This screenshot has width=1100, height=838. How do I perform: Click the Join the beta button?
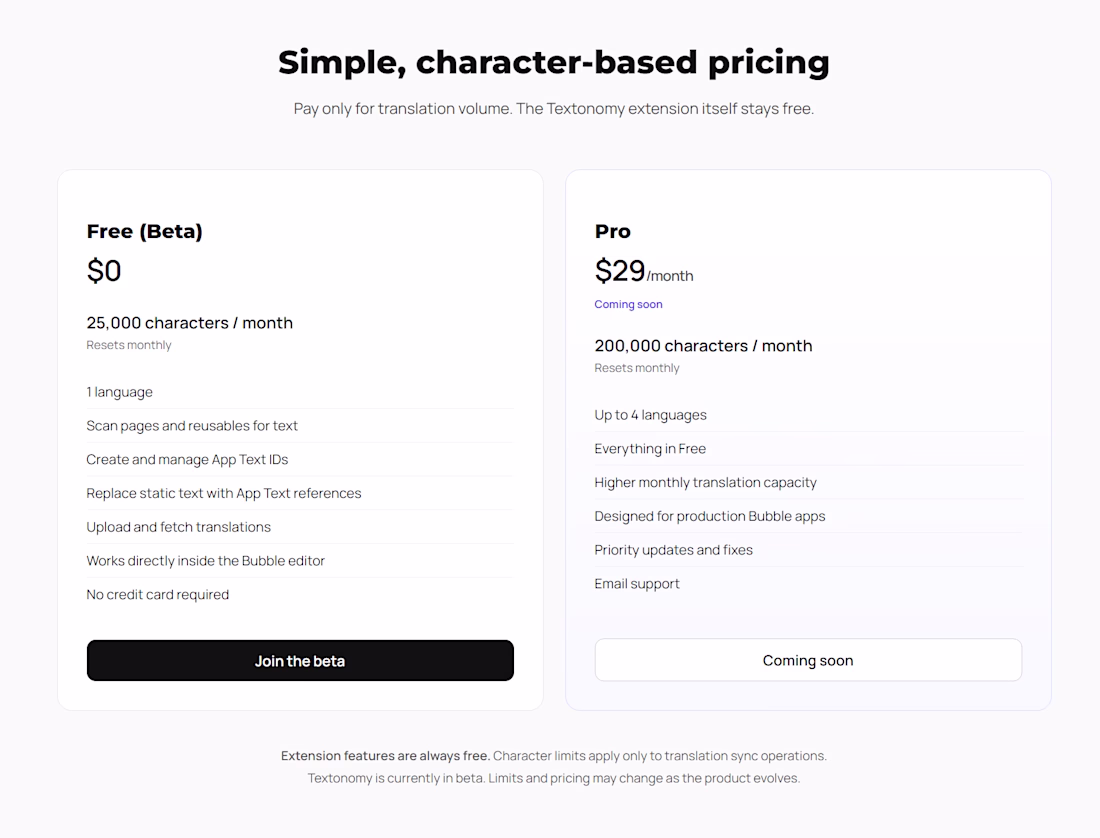(300, 661)
